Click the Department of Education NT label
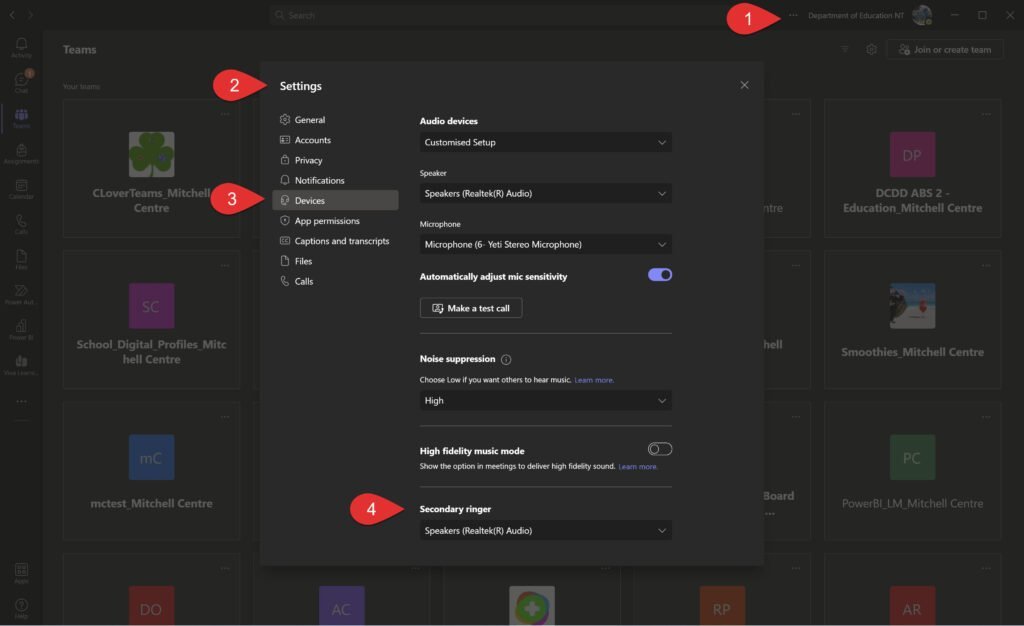Screen dimensions: 1024x626 (x=856, y=15)
